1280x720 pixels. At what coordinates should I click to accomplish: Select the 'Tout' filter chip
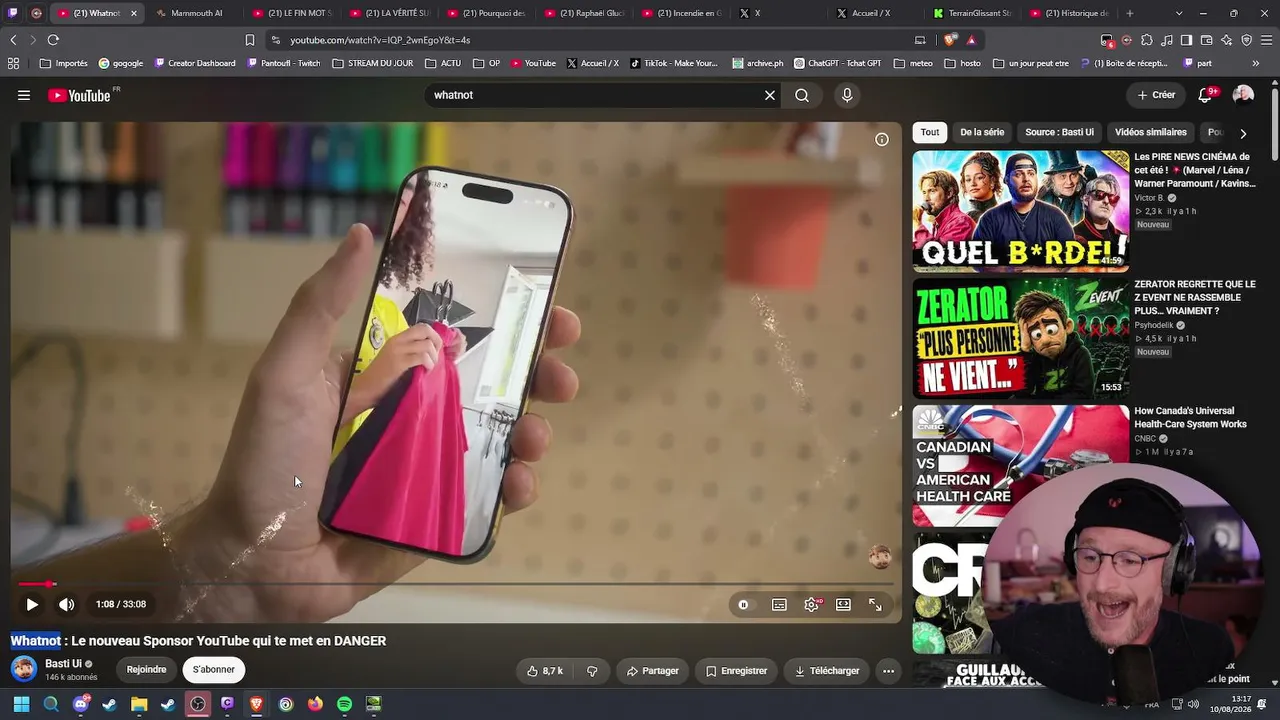[930, 132]
